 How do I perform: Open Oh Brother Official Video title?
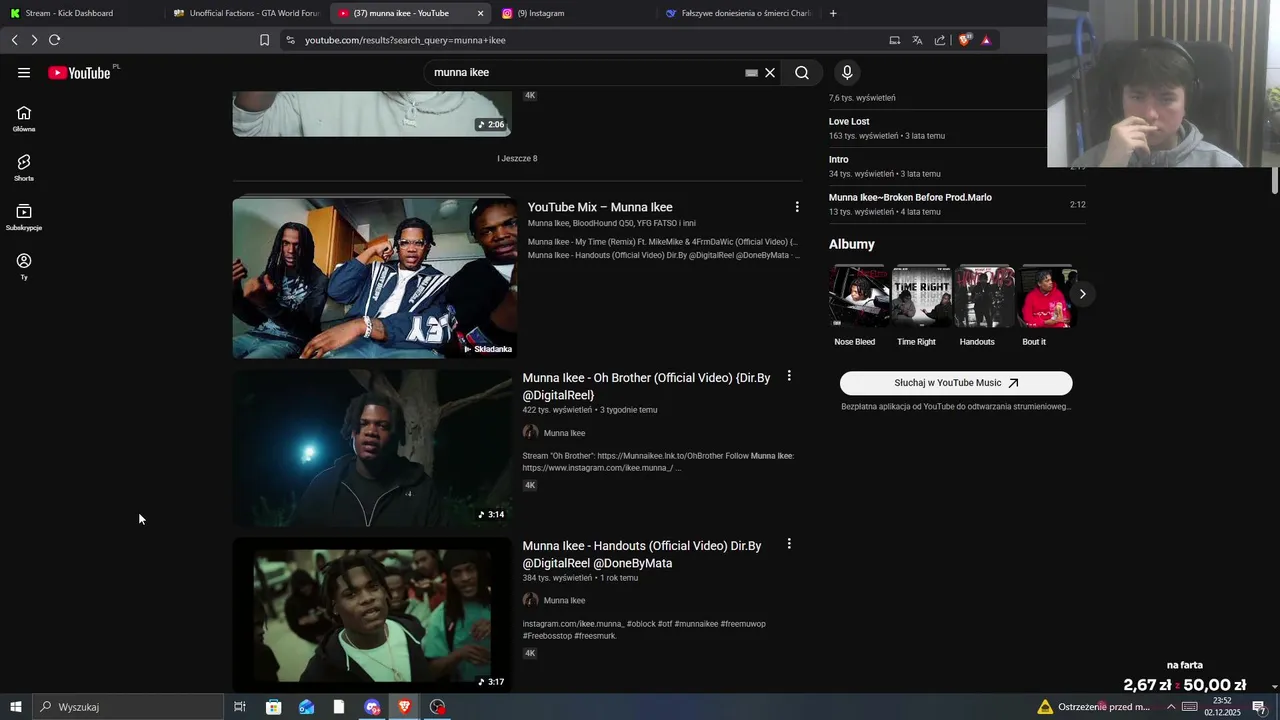(646, 386)
